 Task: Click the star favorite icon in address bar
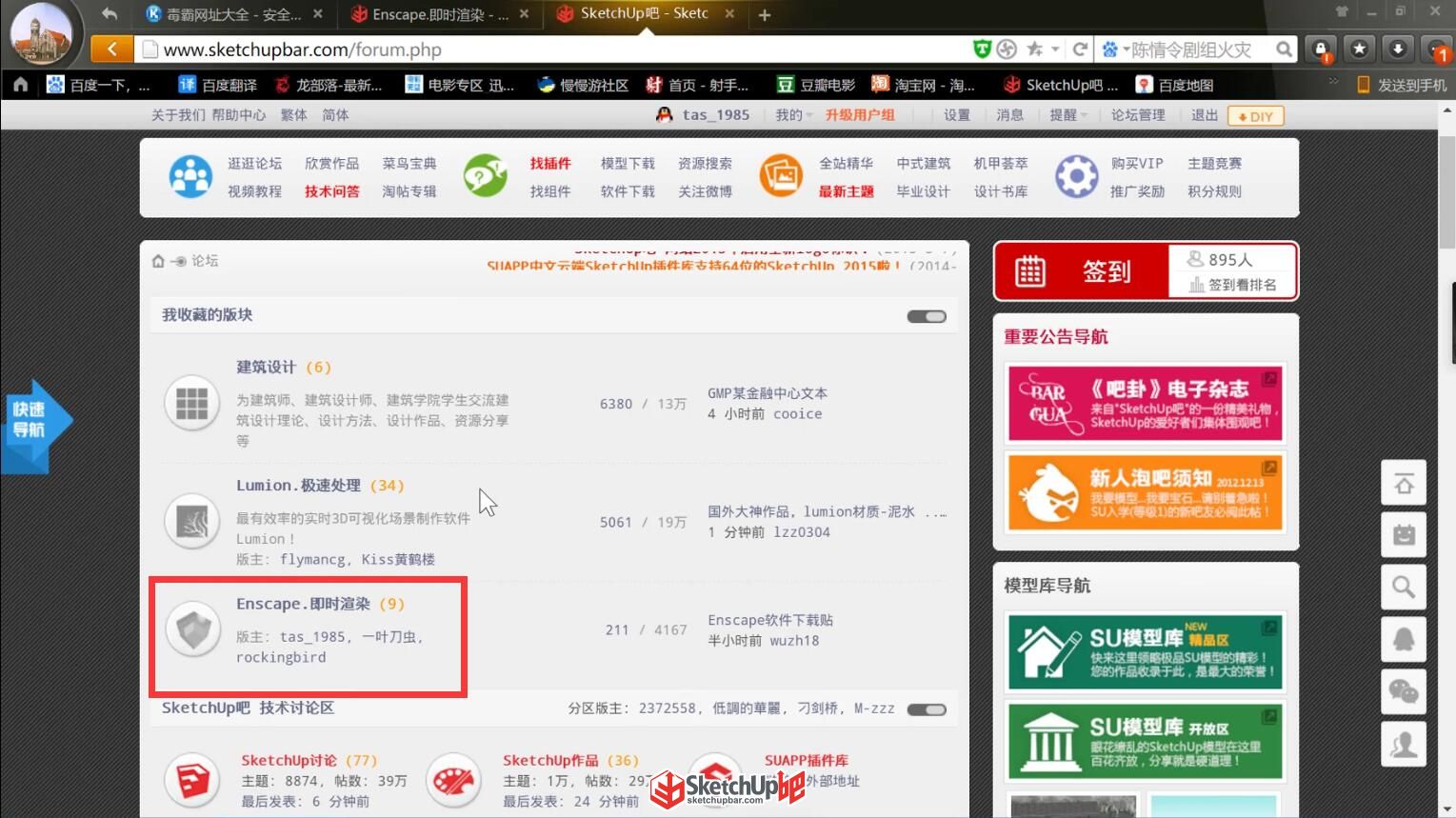pos(1034,49)
